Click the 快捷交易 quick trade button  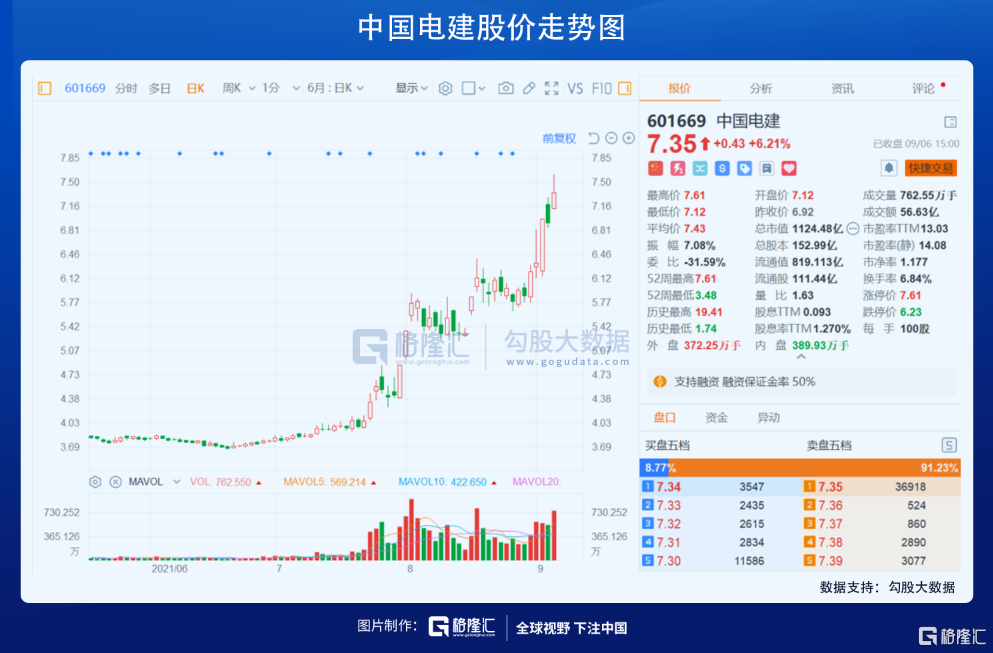click(x=930, y=168)
